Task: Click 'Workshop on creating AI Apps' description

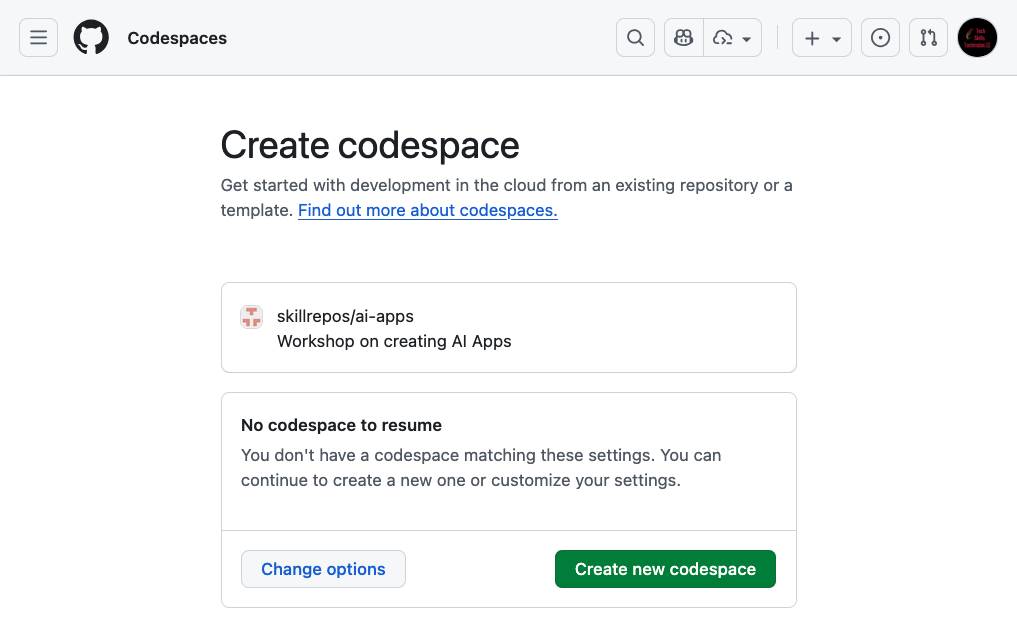Action: point(394,341)
